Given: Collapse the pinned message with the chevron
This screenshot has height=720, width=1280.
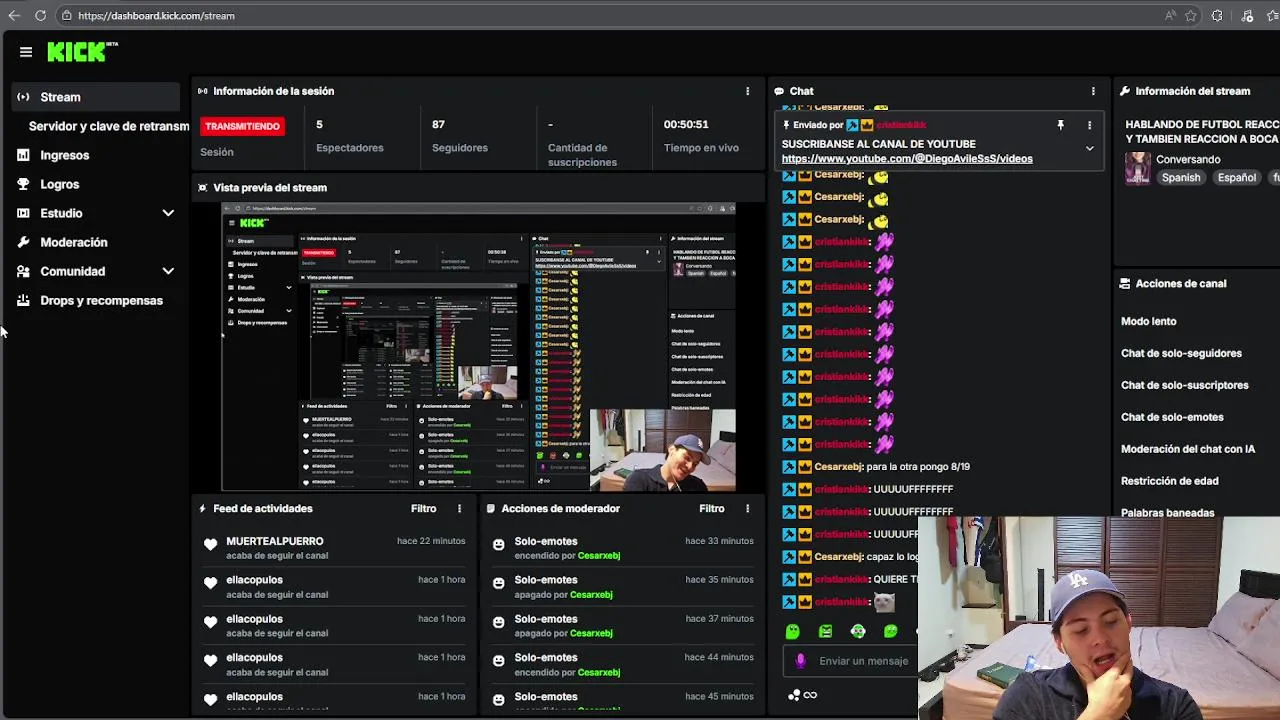Looking at the screenshot, I should pyautogui.click(x=1089, y=148).
